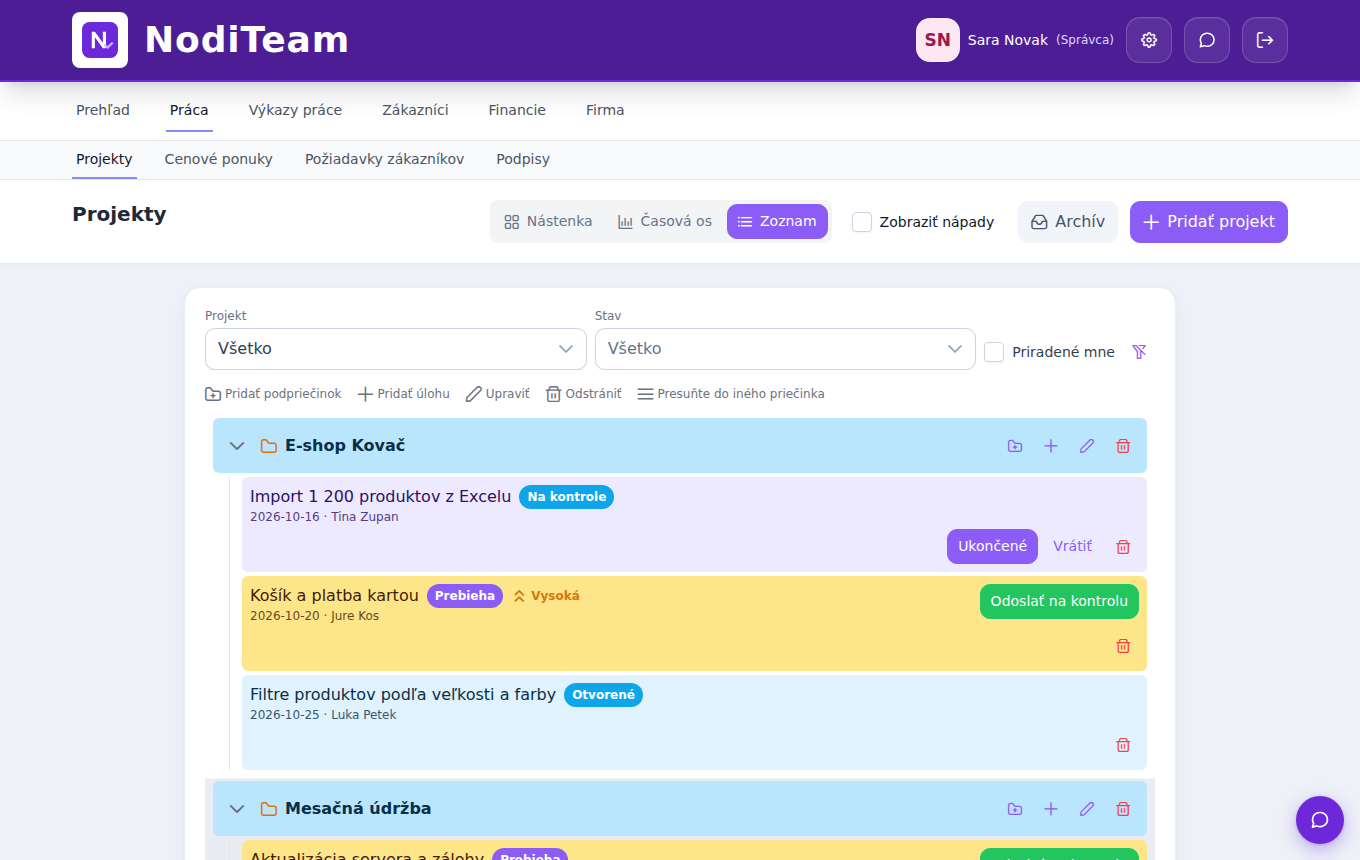Open the settings gear in header

point(1149,40)
